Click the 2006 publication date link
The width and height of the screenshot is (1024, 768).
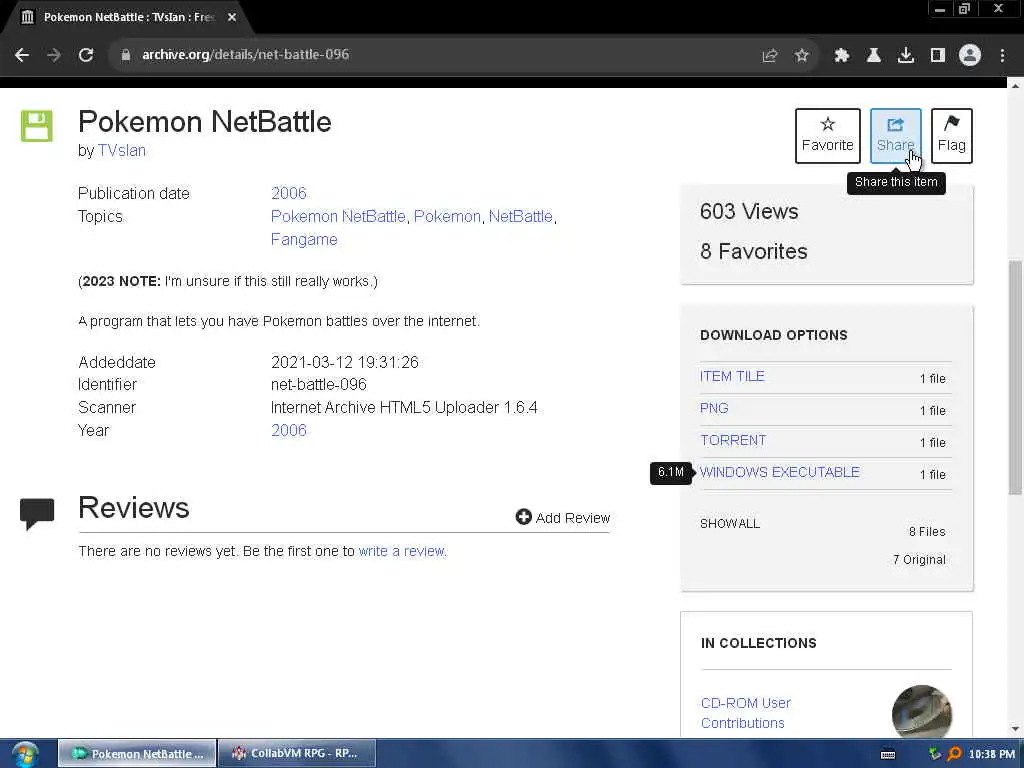click(x=289, y=193)
